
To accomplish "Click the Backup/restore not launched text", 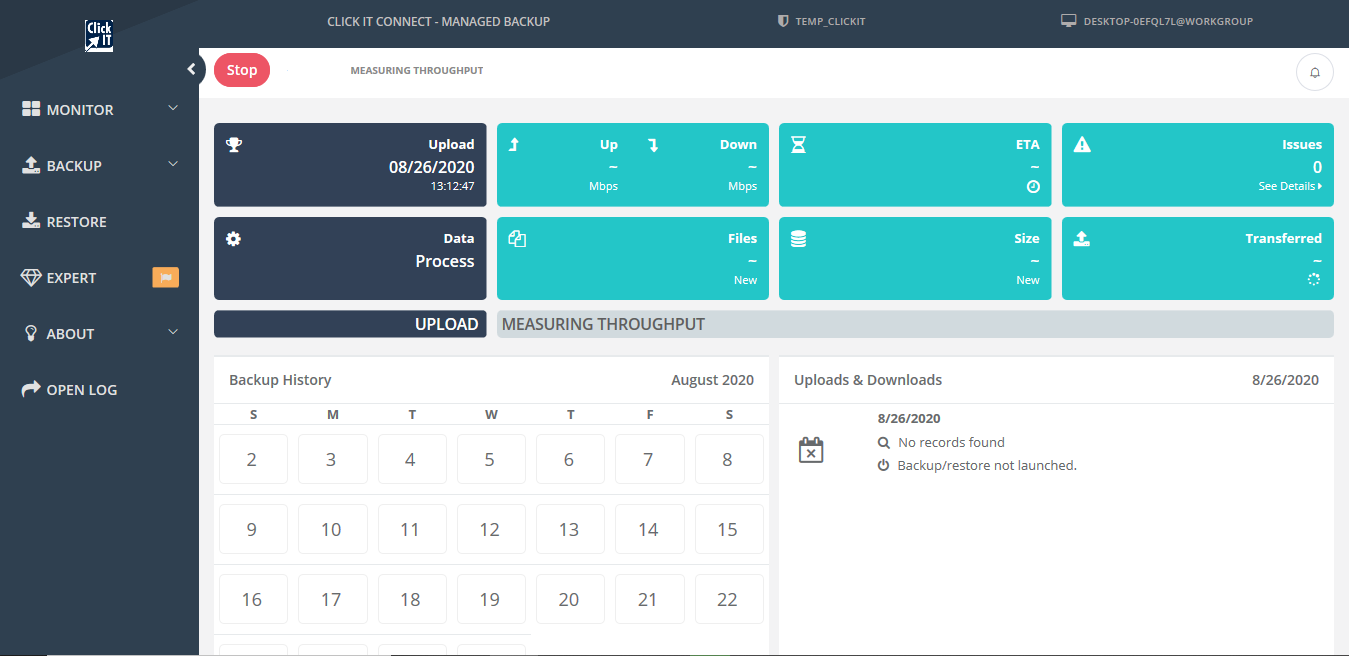I will pos(987,466).
